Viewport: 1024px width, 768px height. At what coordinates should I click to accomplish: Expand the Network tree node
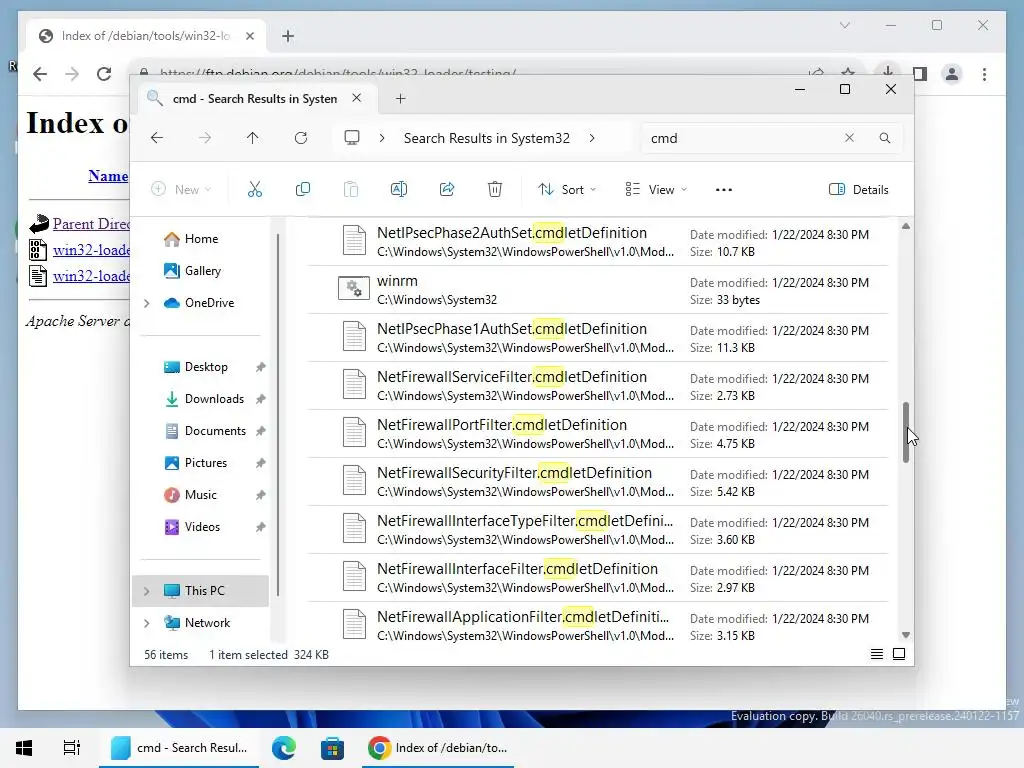(x=147, y=623)
